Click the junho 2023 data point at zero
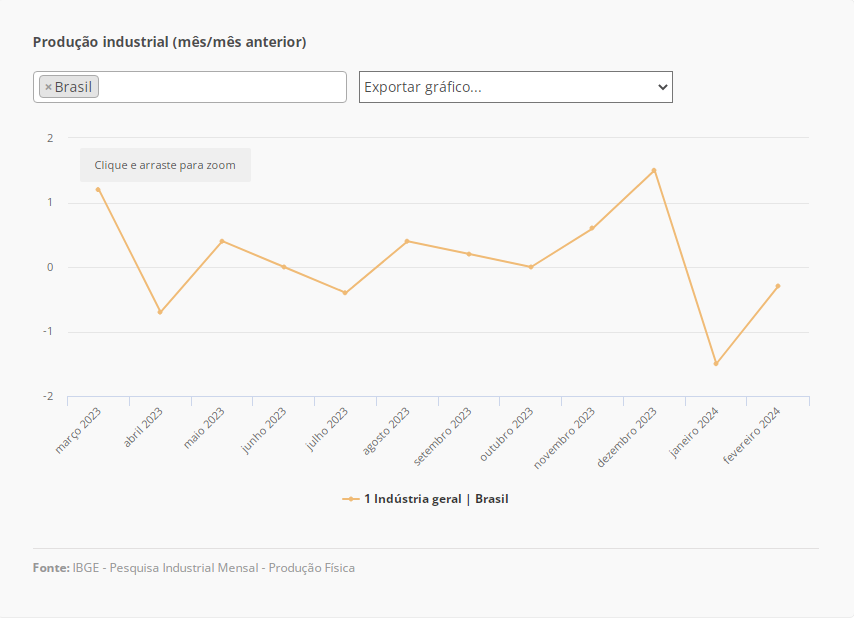Image resolution: width=854 pixels, height=621 pixels. click(x=284, y=267)
